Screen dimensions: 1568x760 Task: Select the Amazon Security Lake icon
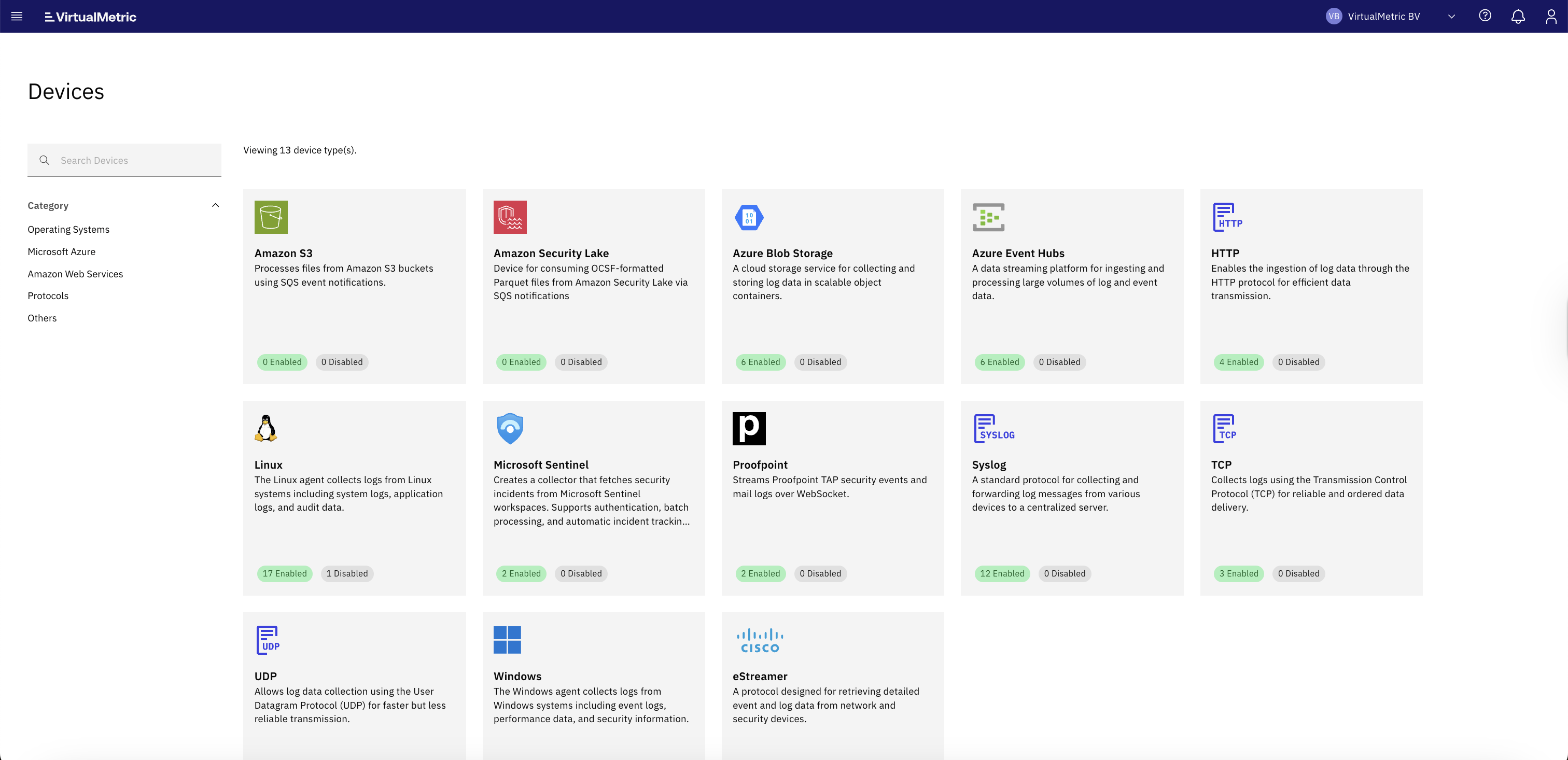[x=510, y=217]
